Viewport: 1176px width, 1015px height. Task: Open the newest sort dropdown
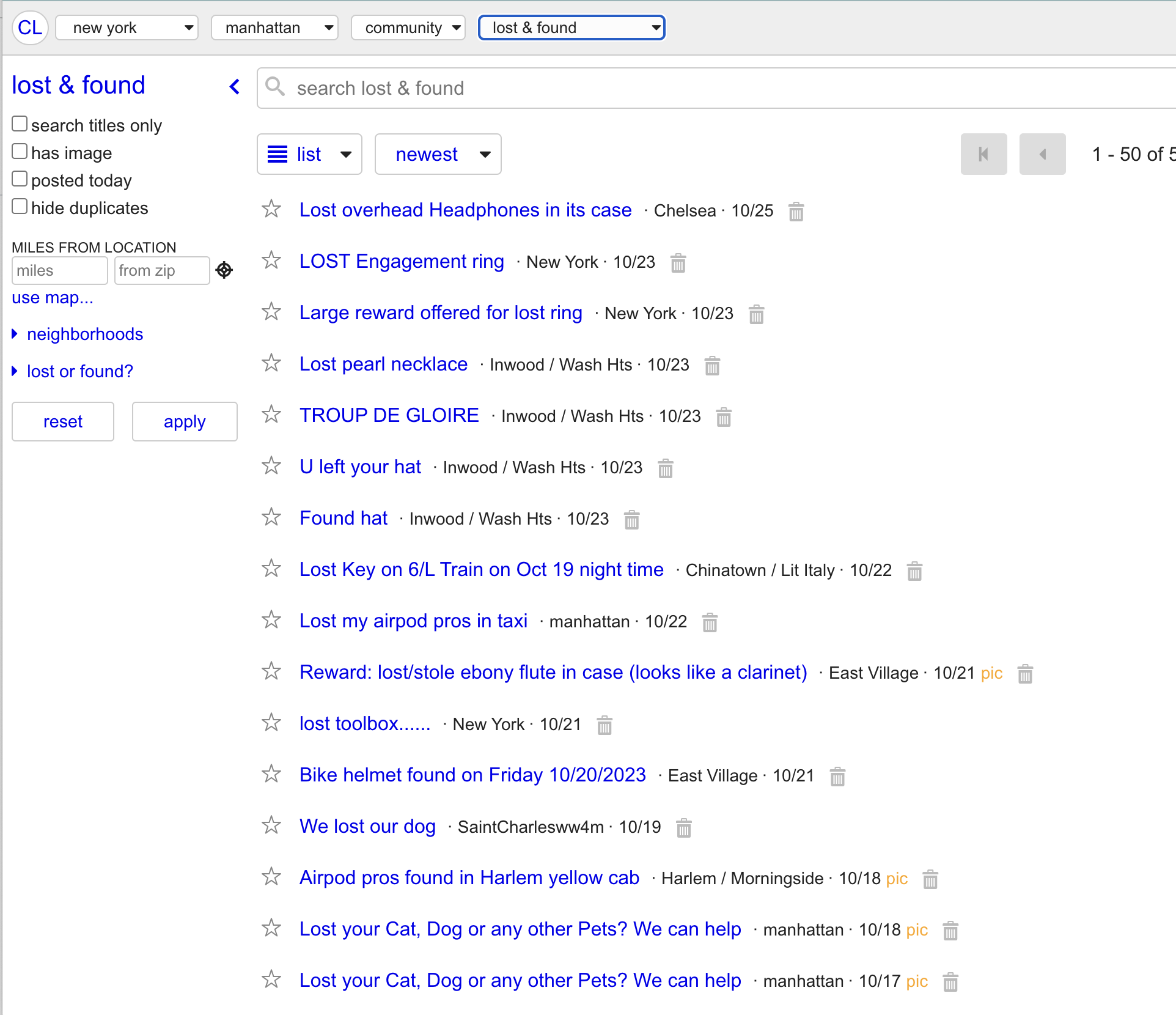tap(438, 154)
